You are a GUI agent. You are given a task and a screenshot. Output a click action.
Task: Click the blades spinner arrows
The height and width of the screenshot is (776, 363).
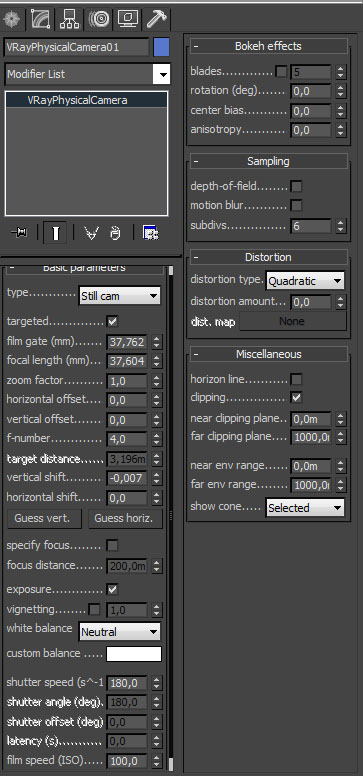point(340,72)
